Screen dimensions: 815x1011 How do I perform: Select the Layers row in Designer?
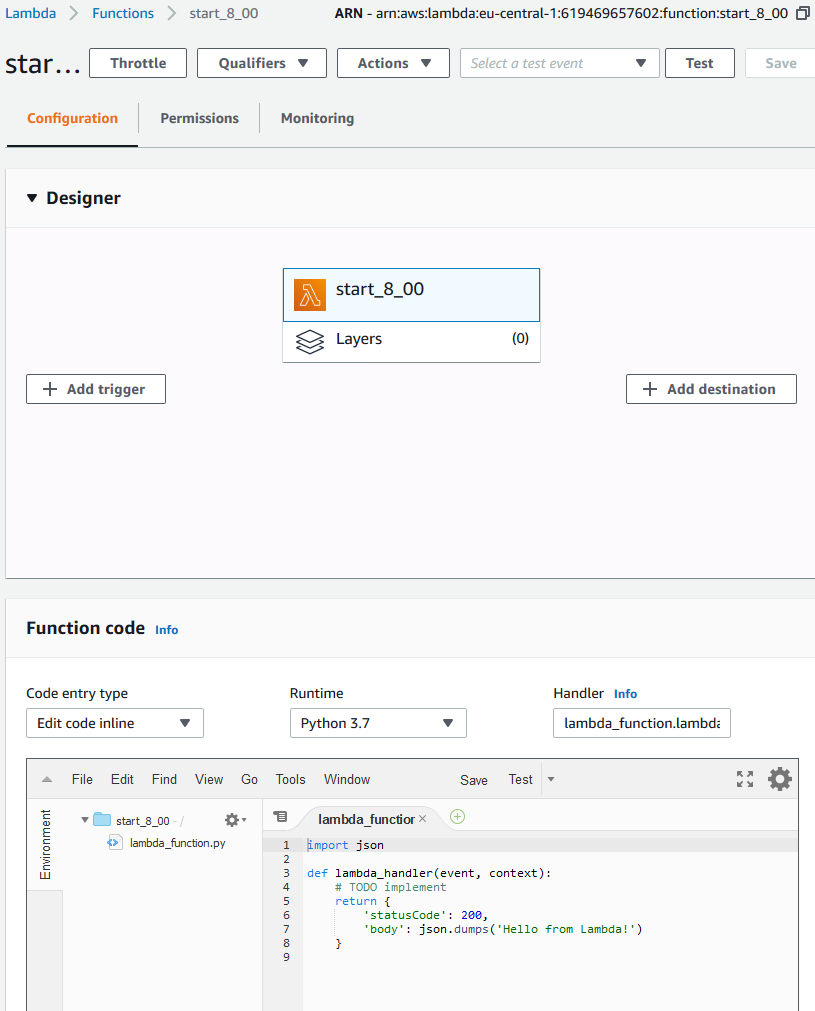[x=411, y=342]
